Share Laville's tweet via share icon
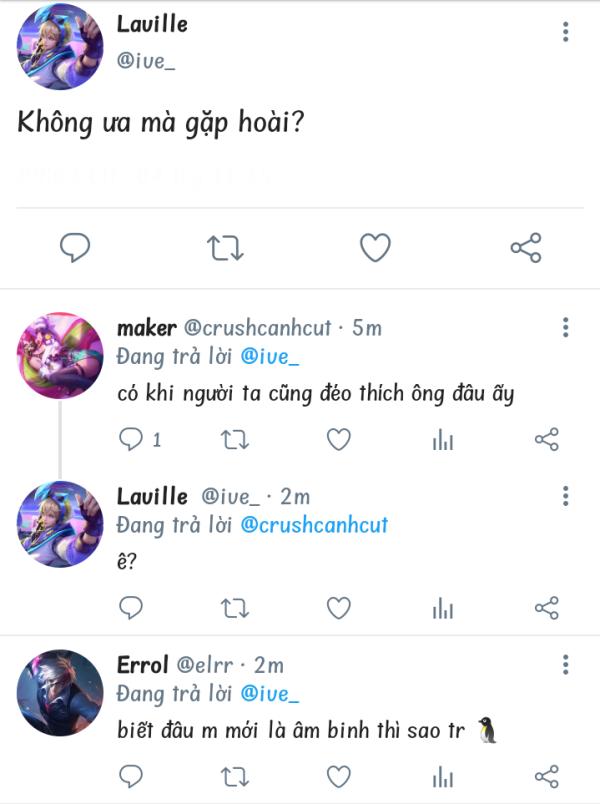The height and width of the screenshot is (804, 600). click(x=527, y=246)
